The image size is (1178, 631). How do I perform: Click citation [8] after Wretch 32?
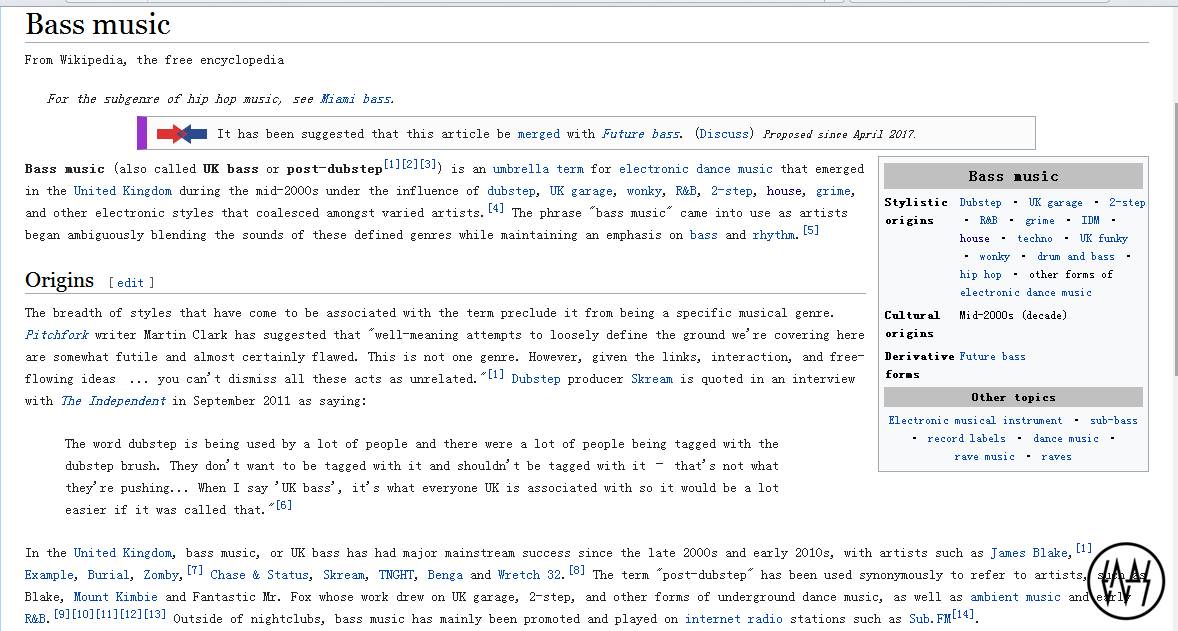click(x=577, y=570)
